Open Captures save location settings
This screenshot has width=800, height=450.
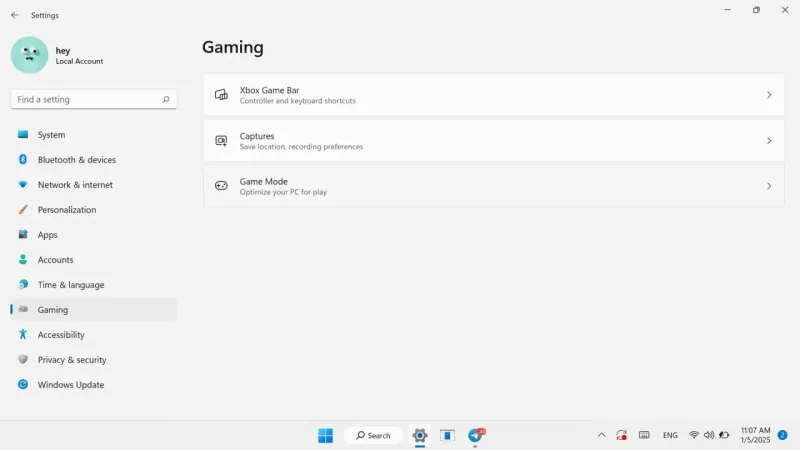(x=493, y=141)
